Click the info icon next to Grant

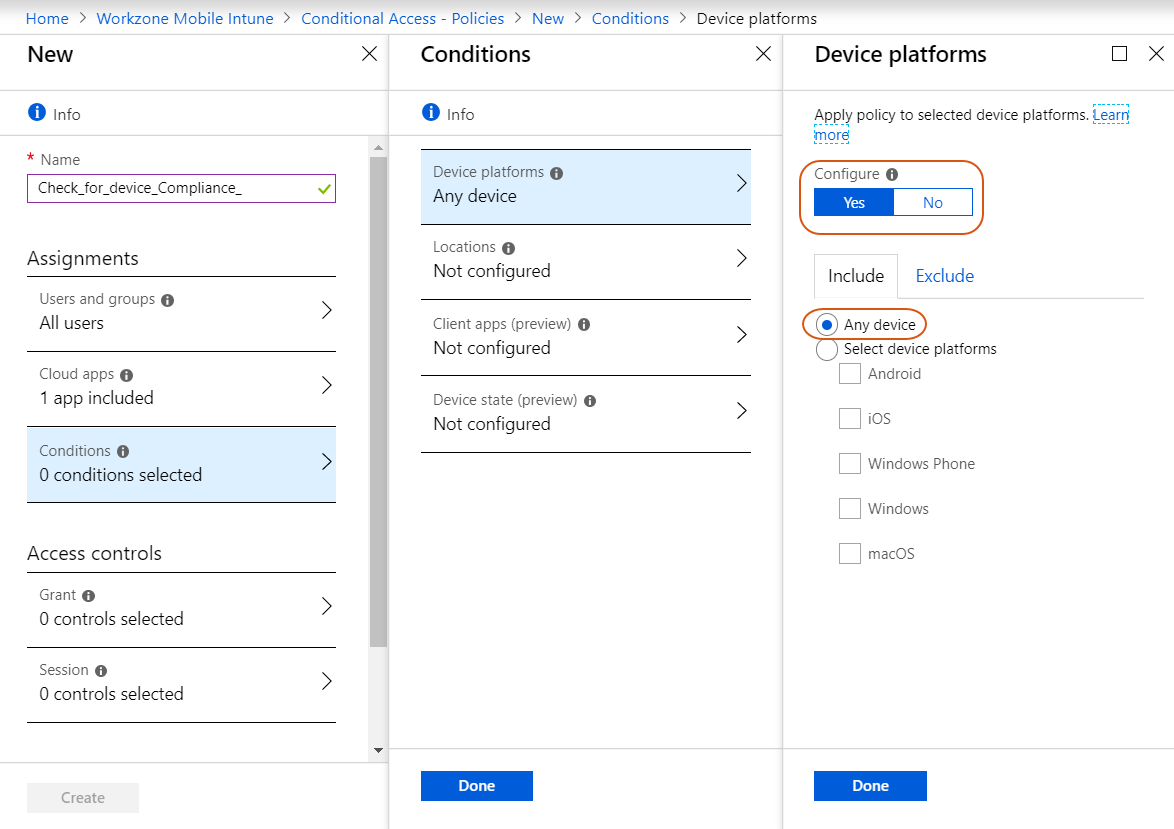tap(88, 596)
